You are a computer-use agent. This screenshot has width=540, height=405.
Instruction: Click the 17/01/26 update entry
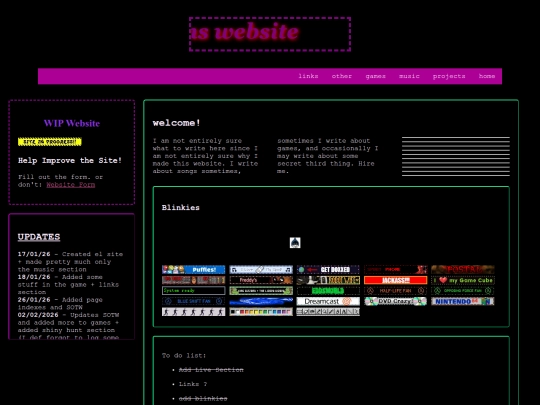[70, 262]
